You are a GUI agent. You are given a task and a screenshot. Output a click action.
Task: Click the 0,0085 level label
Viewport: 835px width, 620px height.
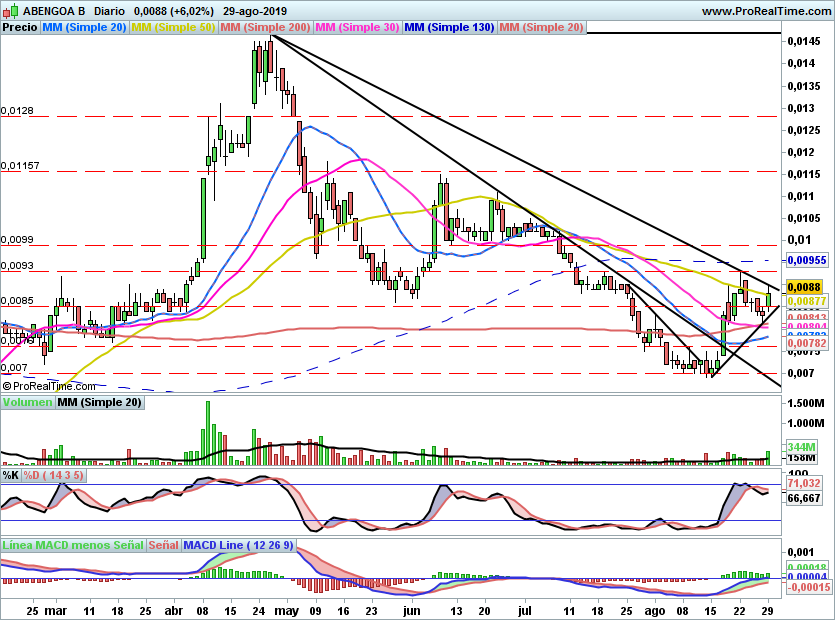17,301
